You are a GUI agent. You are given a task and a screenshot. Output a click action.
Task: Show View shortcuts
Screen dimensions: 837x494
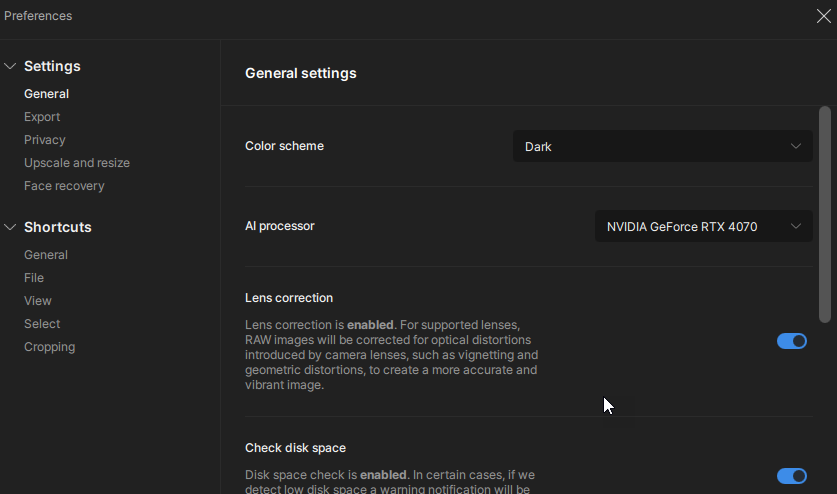(x=38, y=301)
